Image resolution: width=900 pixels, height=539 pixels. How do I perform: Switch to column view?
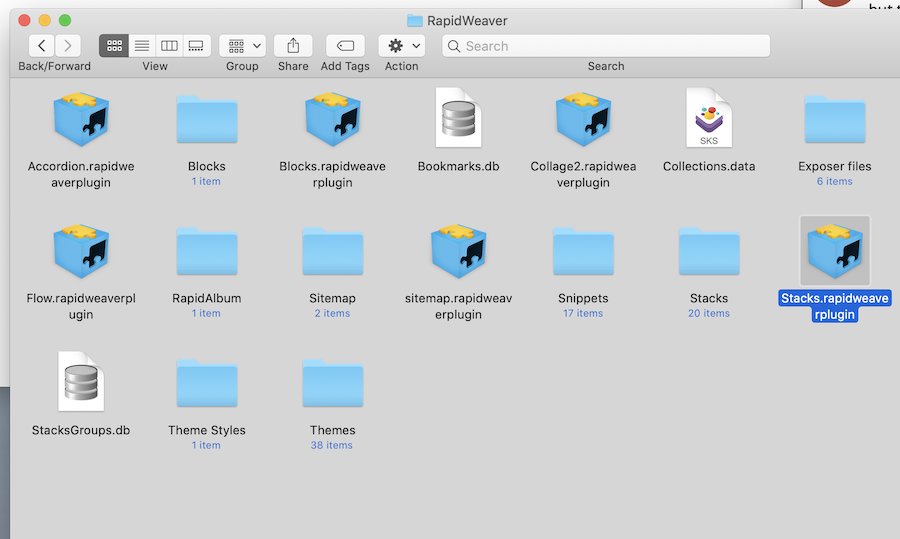(x=169, y=46)
